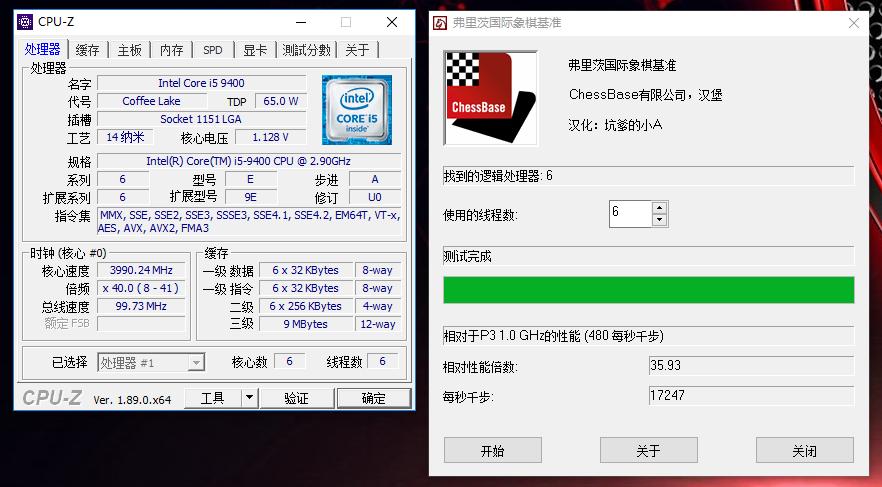
Task: Click the L2 cache 6 x 256 KBytes
Action: [x=305, y=306]
